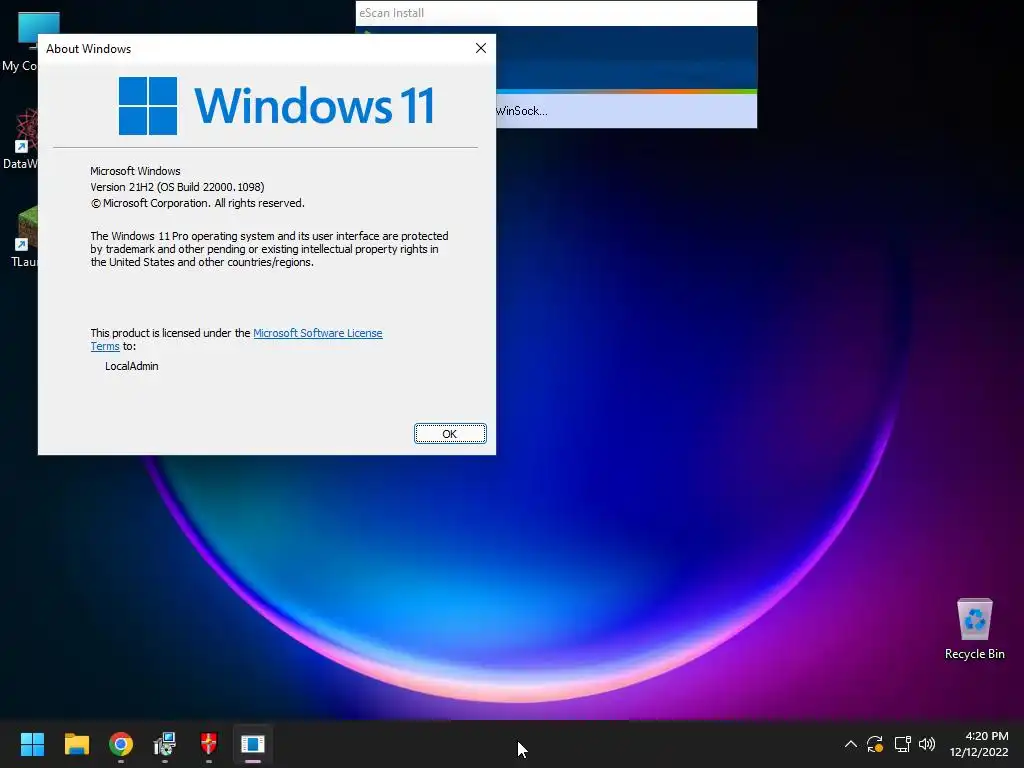Show hidden system tray icons
Image resolution: width=1024 pixels, height=768 pixels.
tap(850, 744)
